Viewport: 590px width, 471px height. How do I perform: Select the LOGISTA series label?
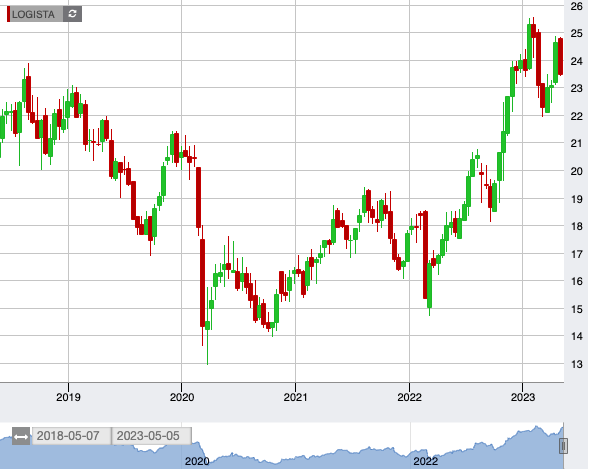click(33, 14)
